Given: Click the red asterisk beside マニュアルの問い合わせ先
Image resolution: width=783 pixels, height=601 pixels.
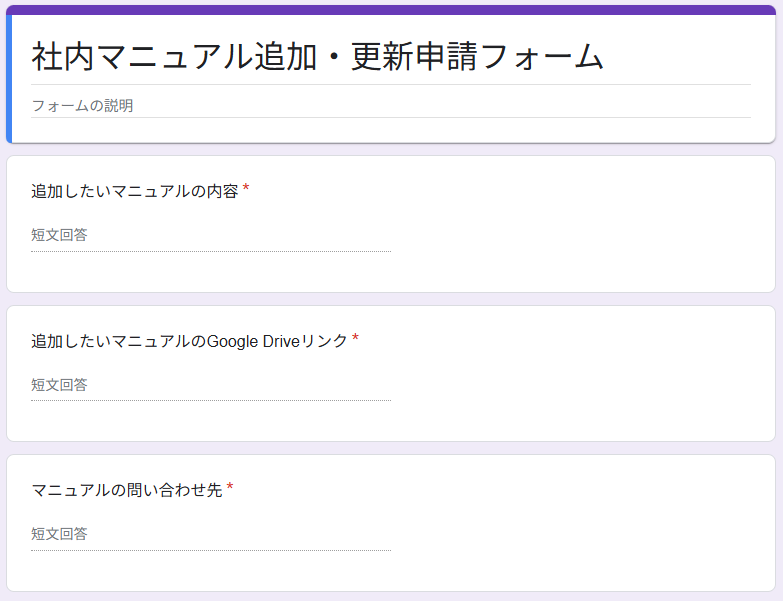Looking at the screenshot, I should pyautogui.click(x=230, y=488).
